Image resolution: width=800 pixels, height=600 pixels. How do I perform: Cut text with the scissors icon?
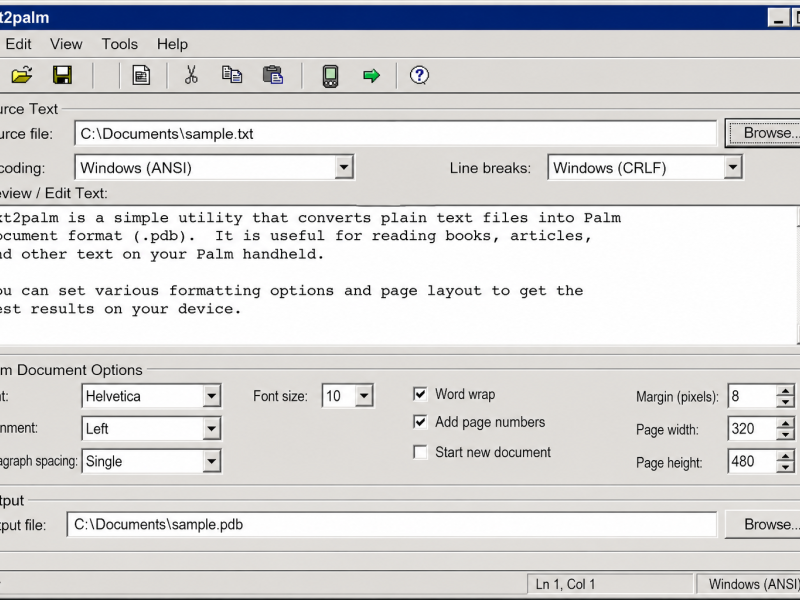coord(191,75)
